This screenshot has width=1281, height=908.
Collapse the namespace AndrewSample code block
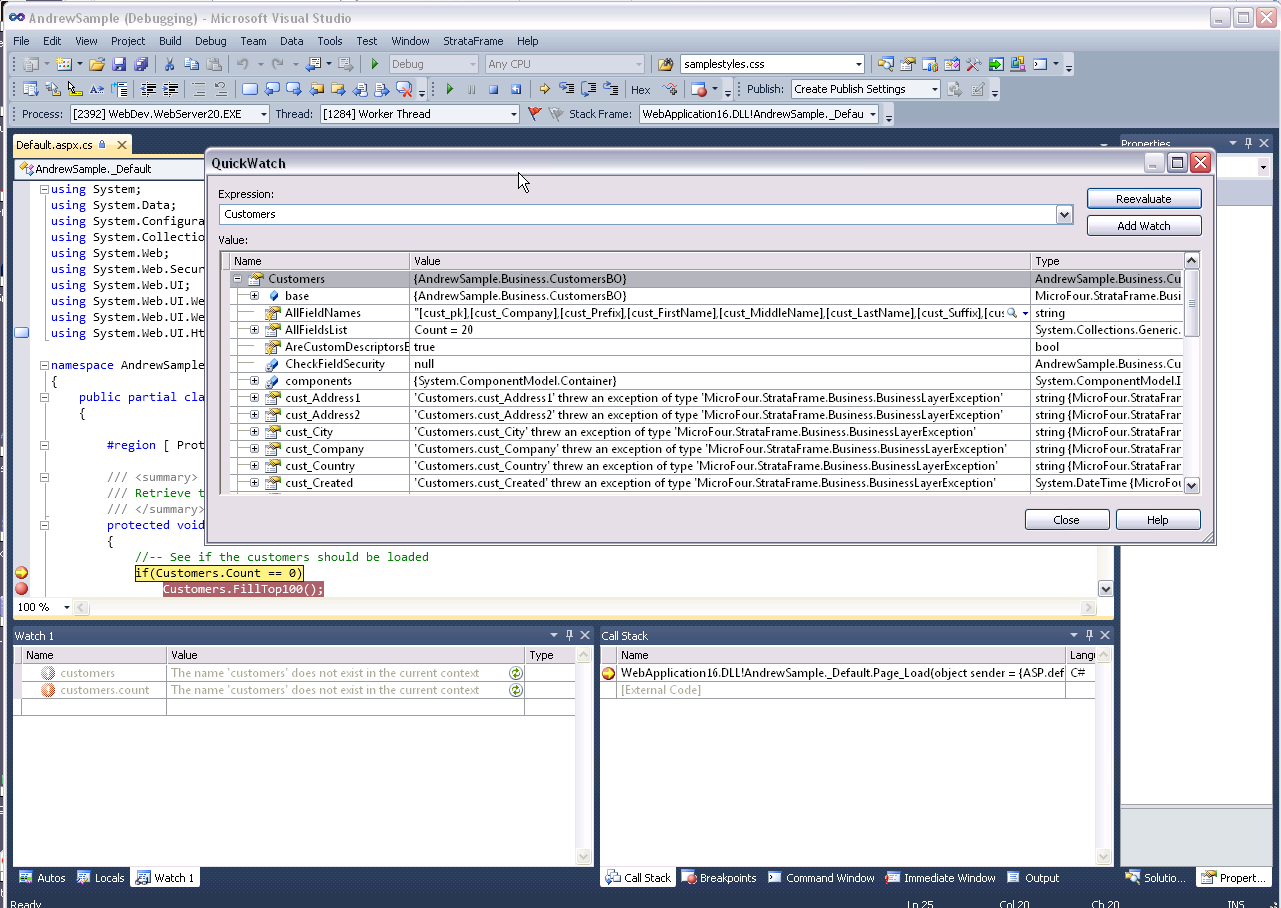[44, 365]
